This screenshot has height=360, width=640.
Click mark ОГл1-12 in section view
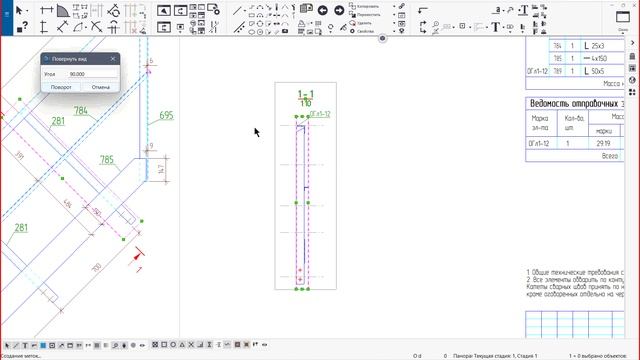(320, 114)
